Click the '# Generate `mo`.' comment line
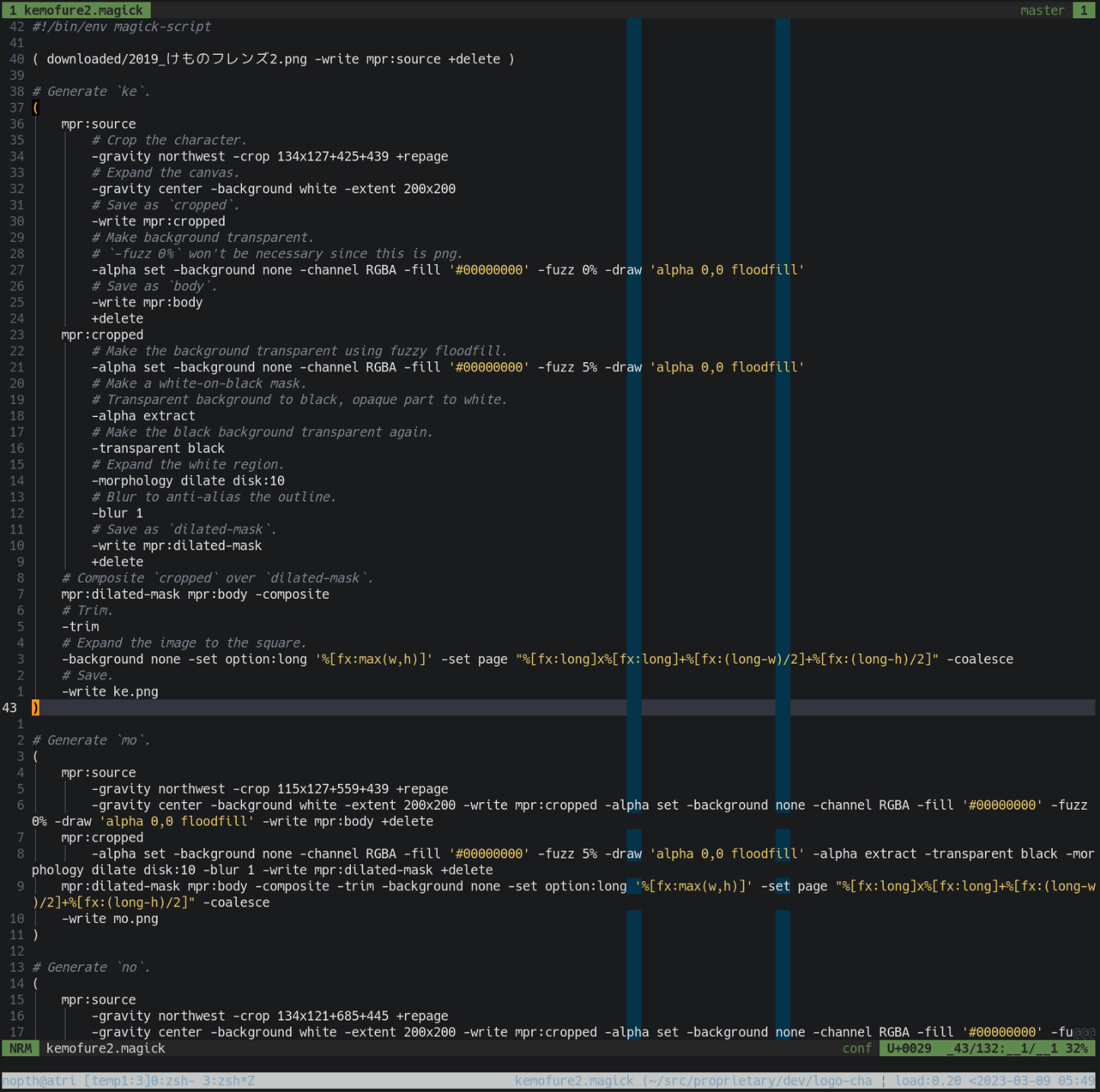Image resolution: width=1100 pixels, height=1092 pixels. [91, 740]
